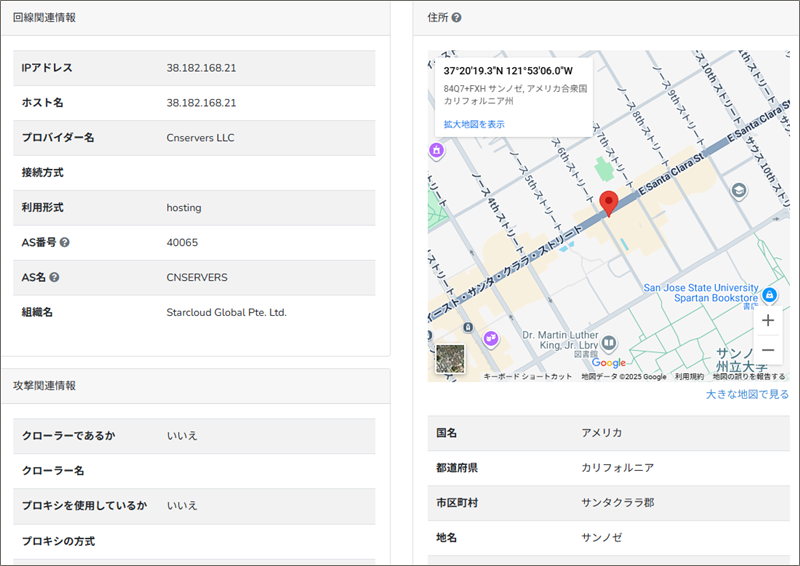Click the help icon beside AS番号
The height and width of the screenshot is (566, 800).
[x=64, y=242]
